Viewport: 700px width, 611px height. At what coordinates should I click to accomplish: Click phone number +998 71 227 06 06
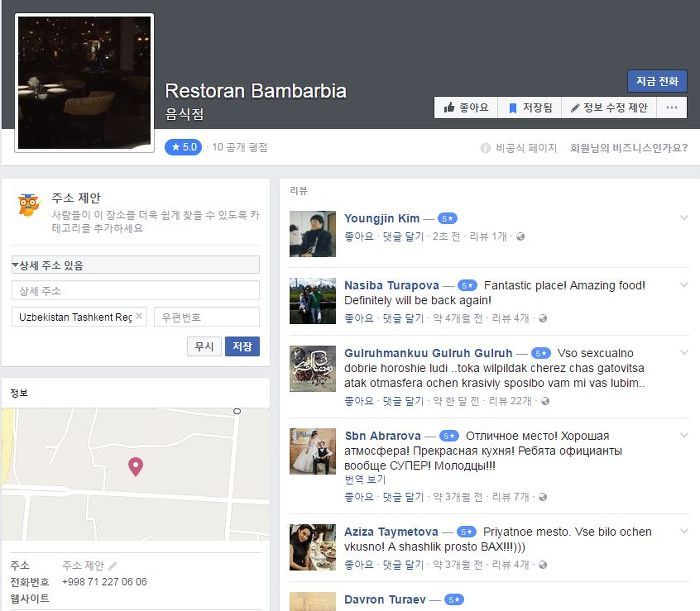[104, 582]
